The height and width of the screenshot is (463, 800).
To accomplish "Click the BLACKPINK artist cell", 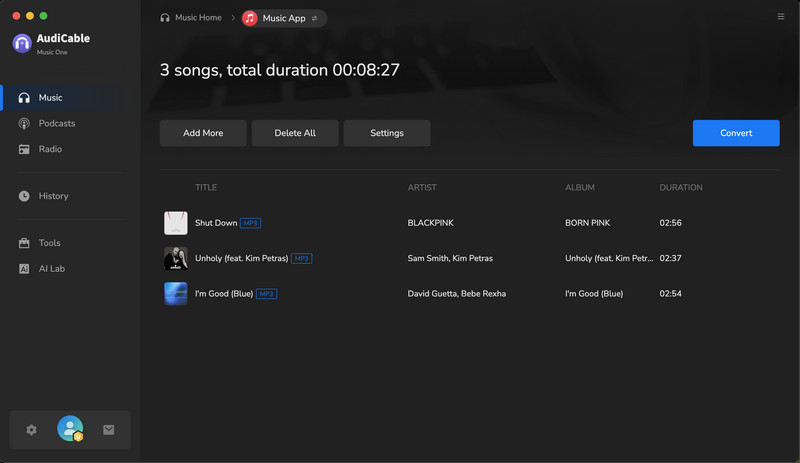I will tap(431, 223).
